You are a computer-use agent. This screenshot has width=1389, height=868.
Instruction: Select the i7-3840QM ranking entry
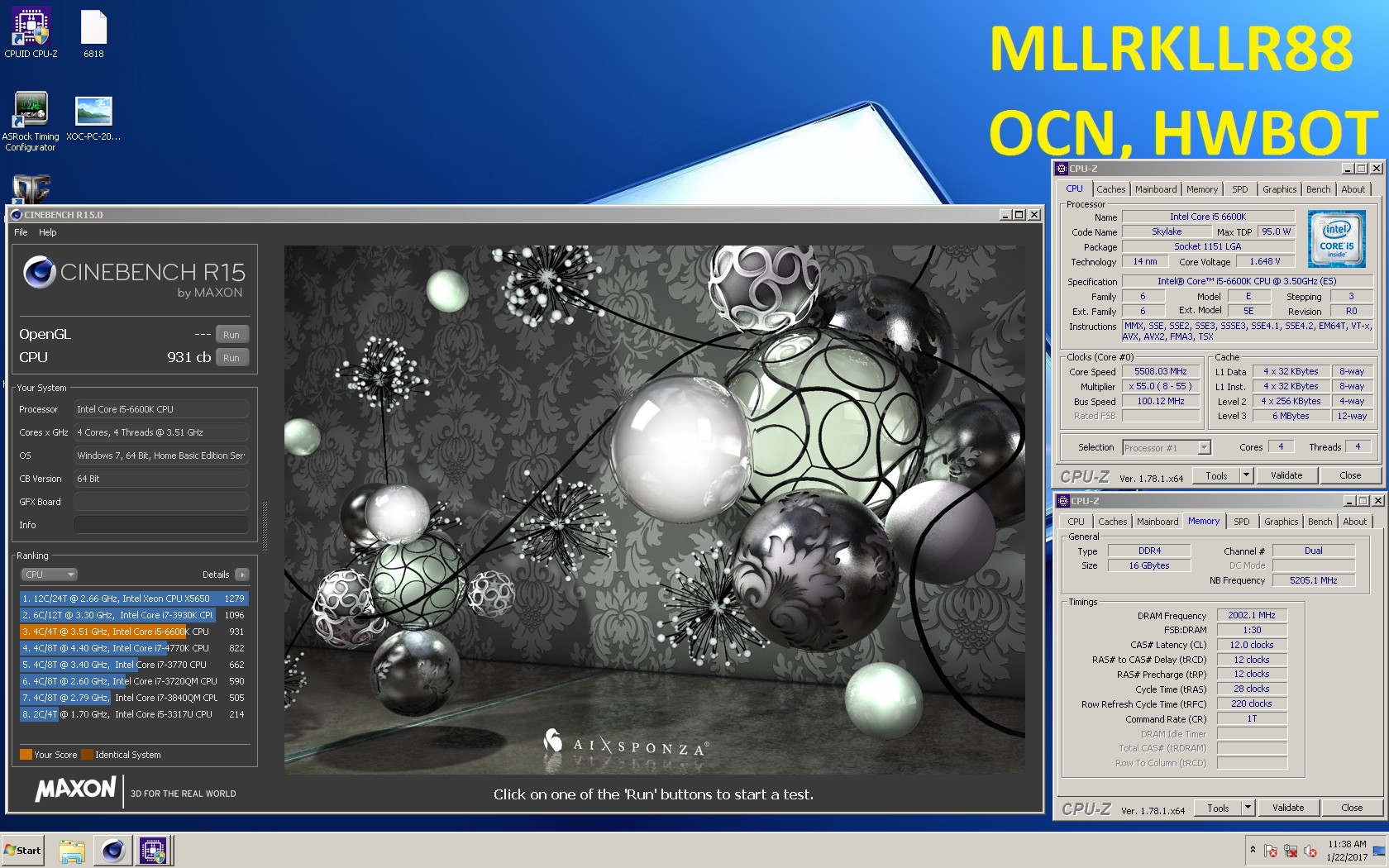coord(134,698)
